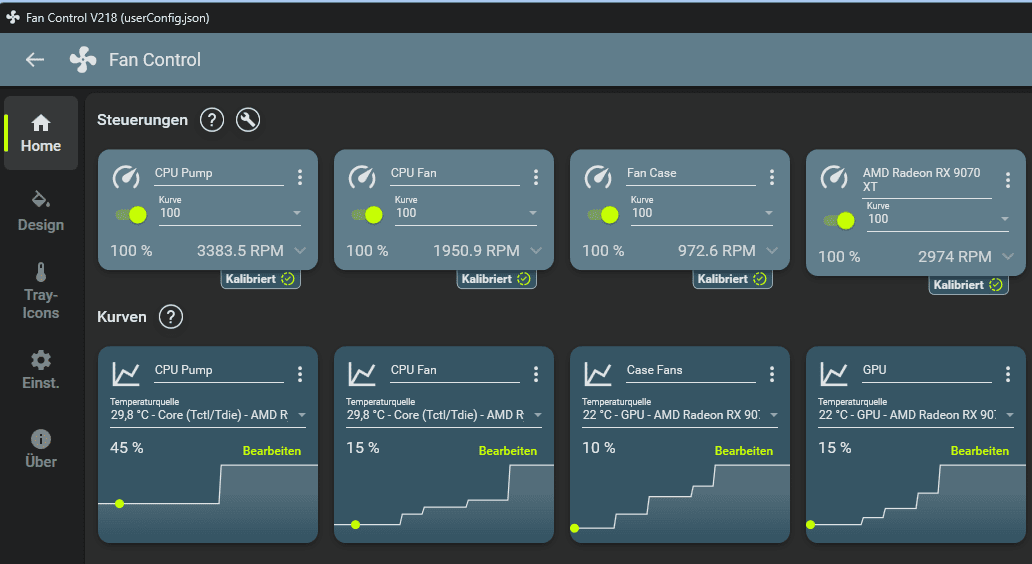This screenshot has height=564, width=1032.
Task: Click the green point on the CPU Pump curve graph
Action: pos(119,503)
